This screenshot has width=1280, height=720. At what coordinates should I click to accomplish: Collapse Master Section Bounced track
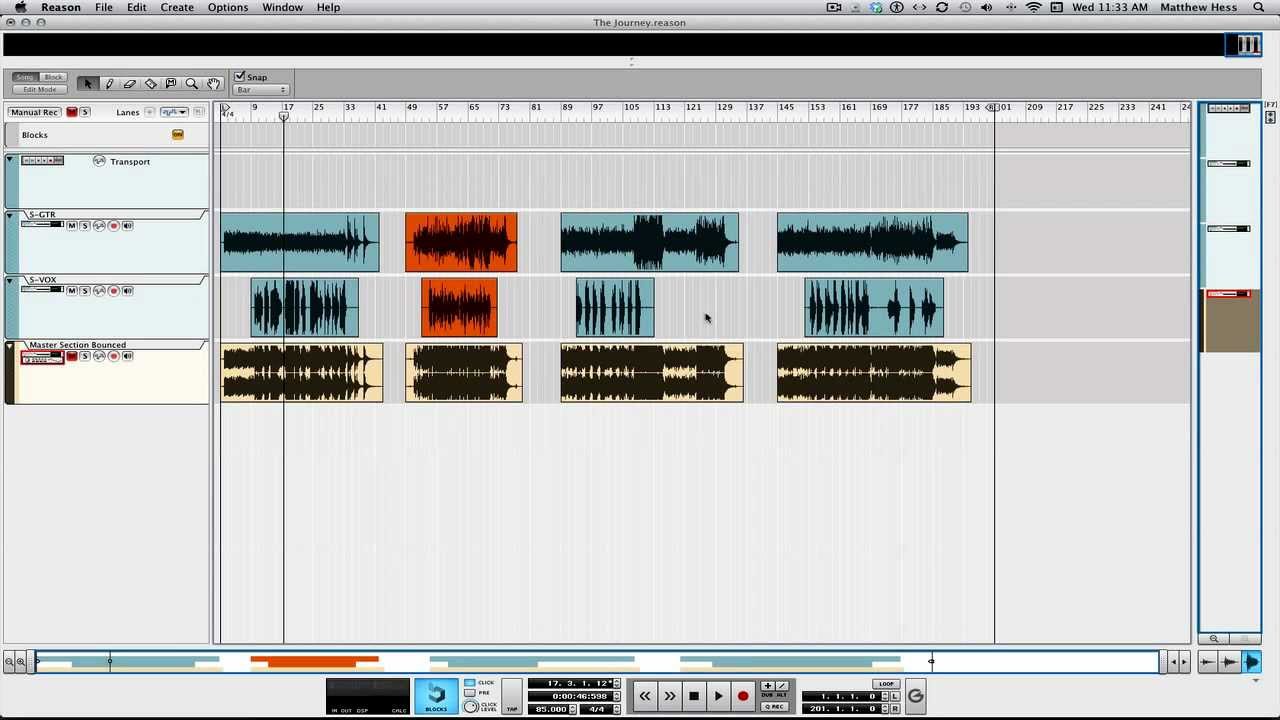coord(10,346)
